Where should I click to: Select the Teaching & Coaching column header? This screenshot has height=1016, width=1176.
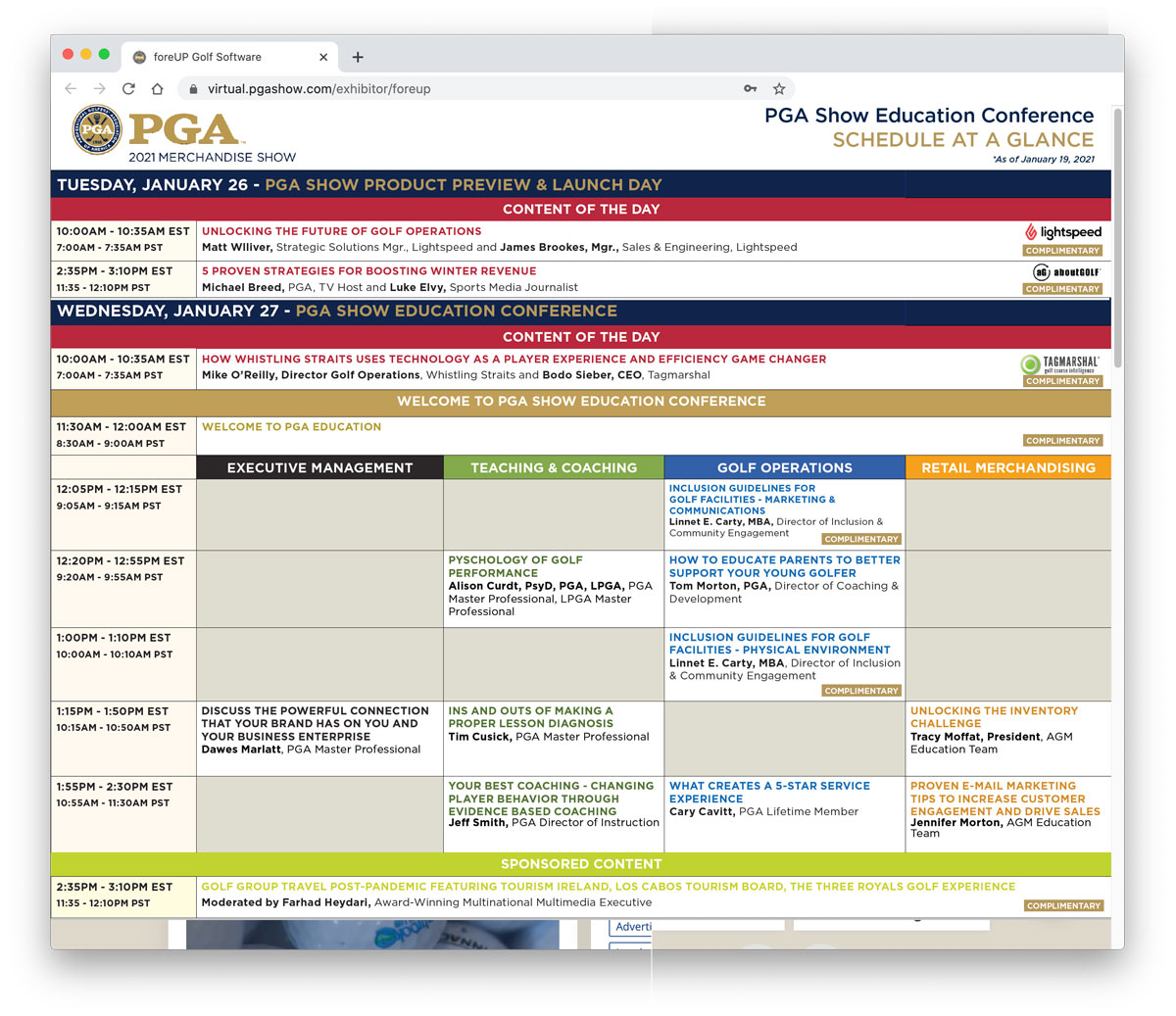coord(554,467)
